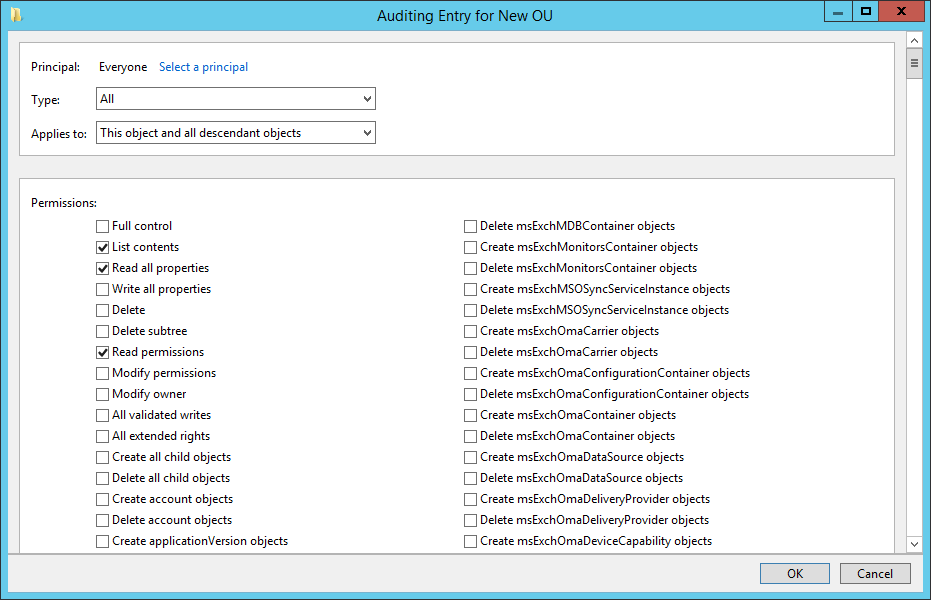
Task: Open the Type dropdown
Action: 236,99
